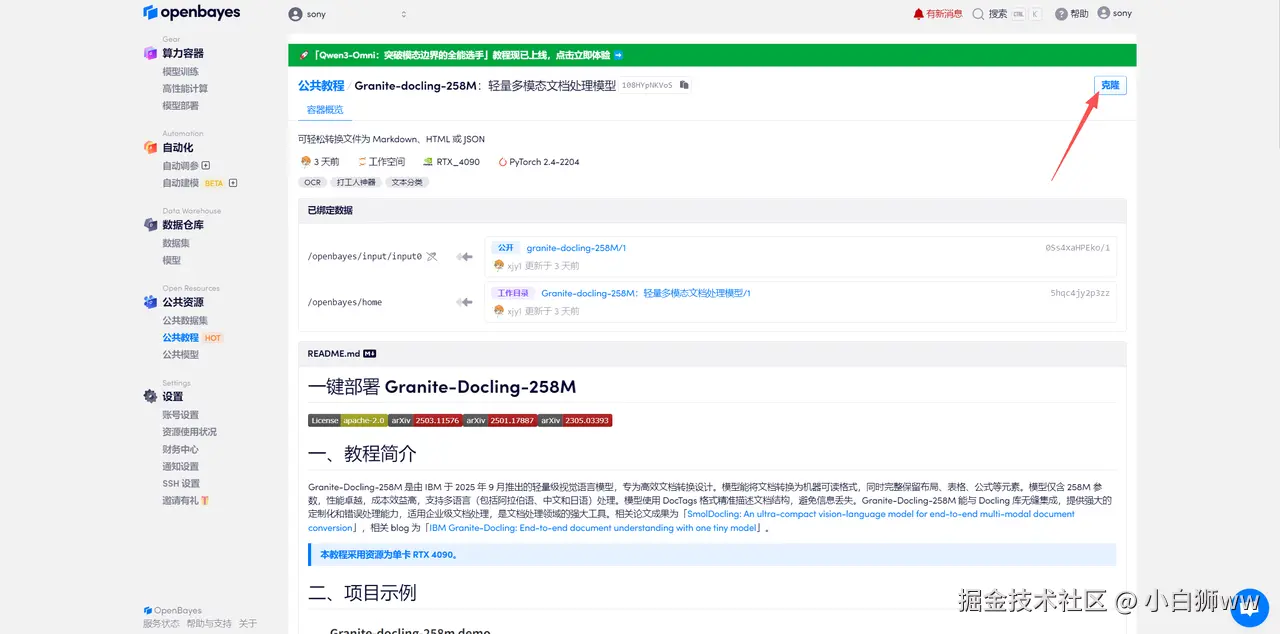This screenshot has width=1280, height=634.
Task: Open 公共数据集 in the sidebar
Action: pos(185,320)
